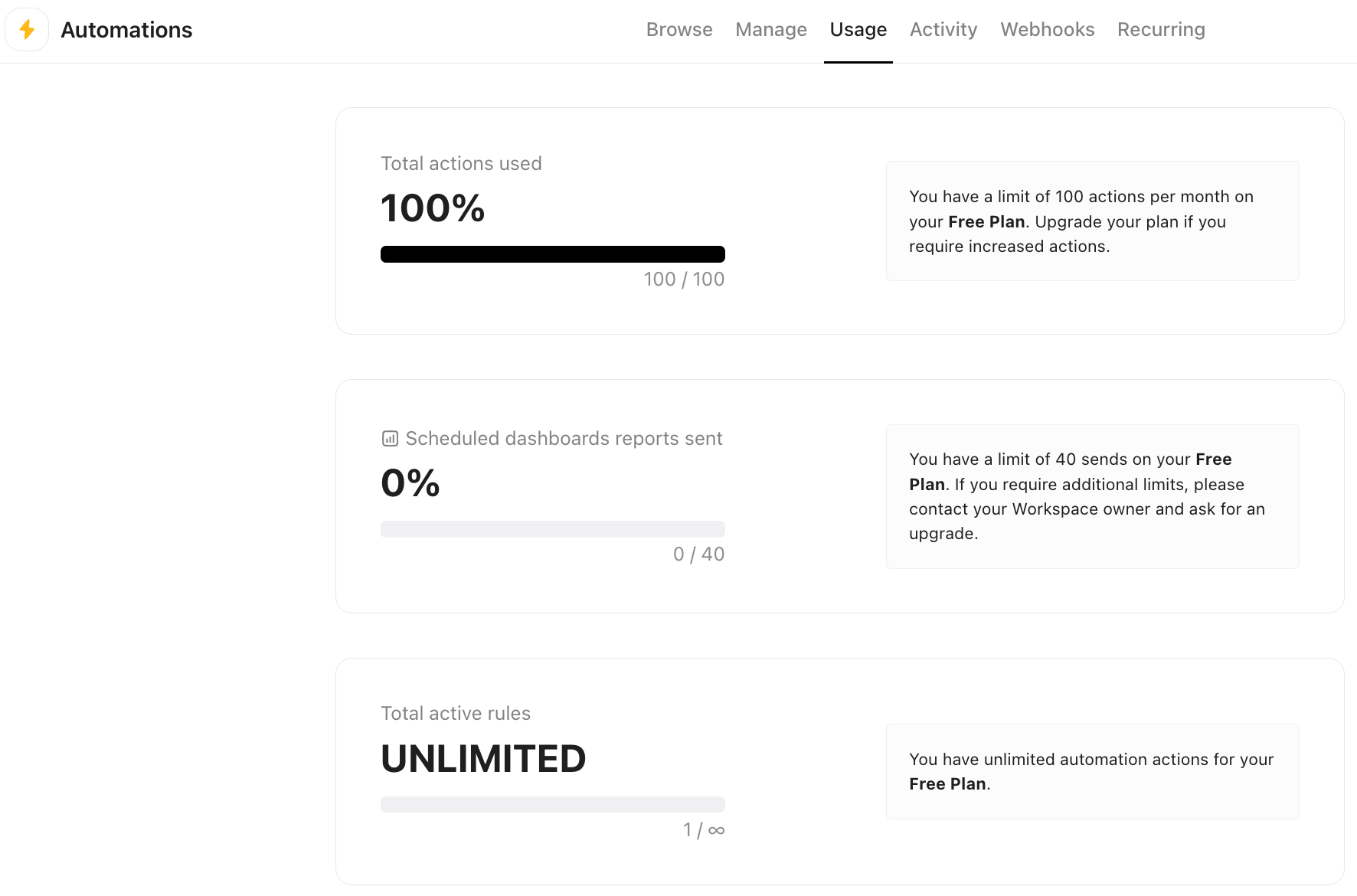The width and height of the screenshot is (1357, 896).
Task: Click the 100% actions used value
Action: tap(433, 208)
